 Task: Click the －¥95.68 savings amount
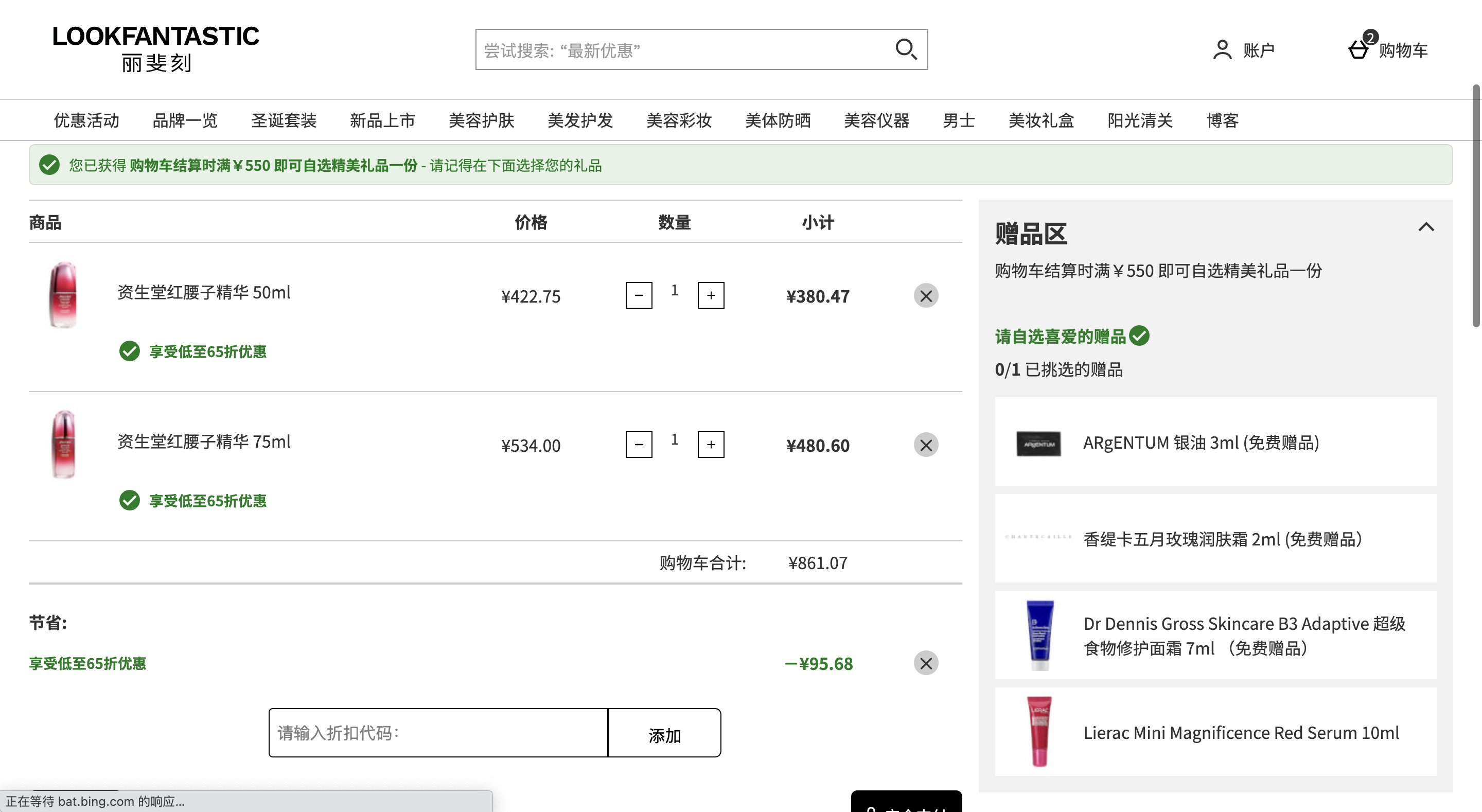(819, 663)
